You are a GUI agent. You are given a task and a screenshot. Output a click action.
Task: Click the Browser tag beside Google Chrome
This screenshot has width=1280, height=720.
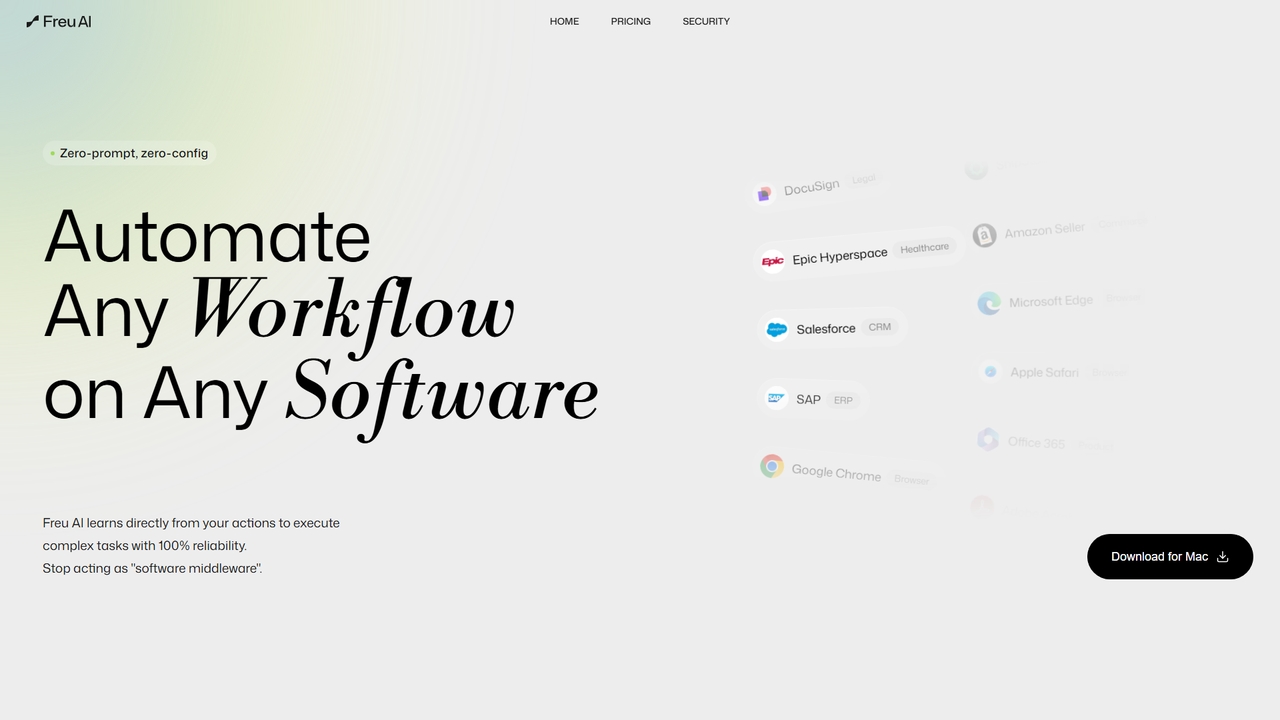click(911, 480)
